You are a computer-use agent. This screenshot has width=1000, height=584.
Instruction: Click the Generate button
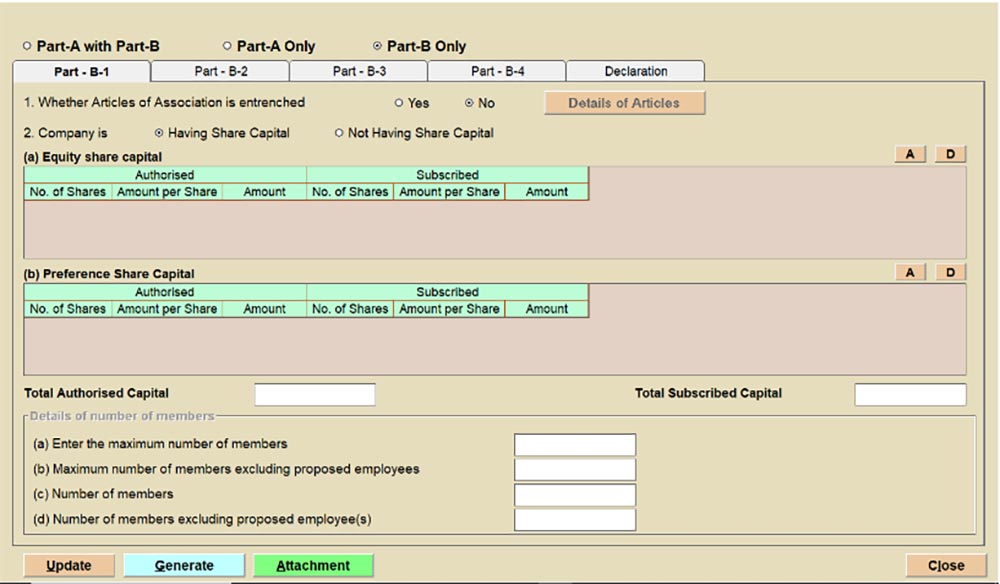pyautogui.click(x=183, y=566)
